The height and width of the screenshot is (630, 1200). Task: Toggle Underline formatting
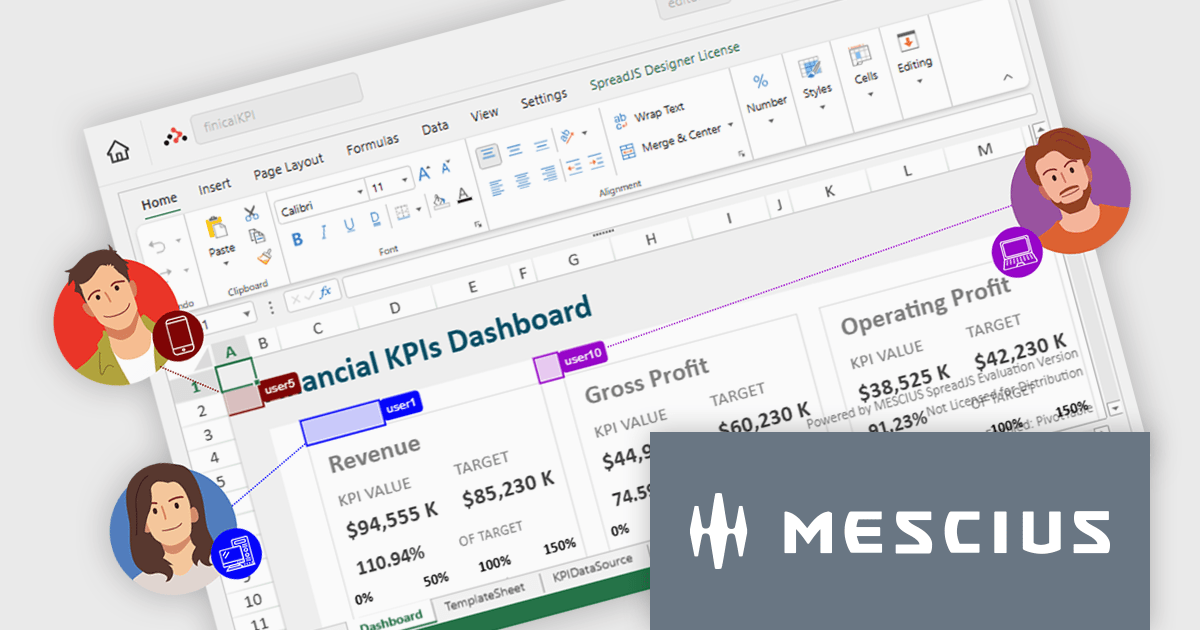coord(349,226)
